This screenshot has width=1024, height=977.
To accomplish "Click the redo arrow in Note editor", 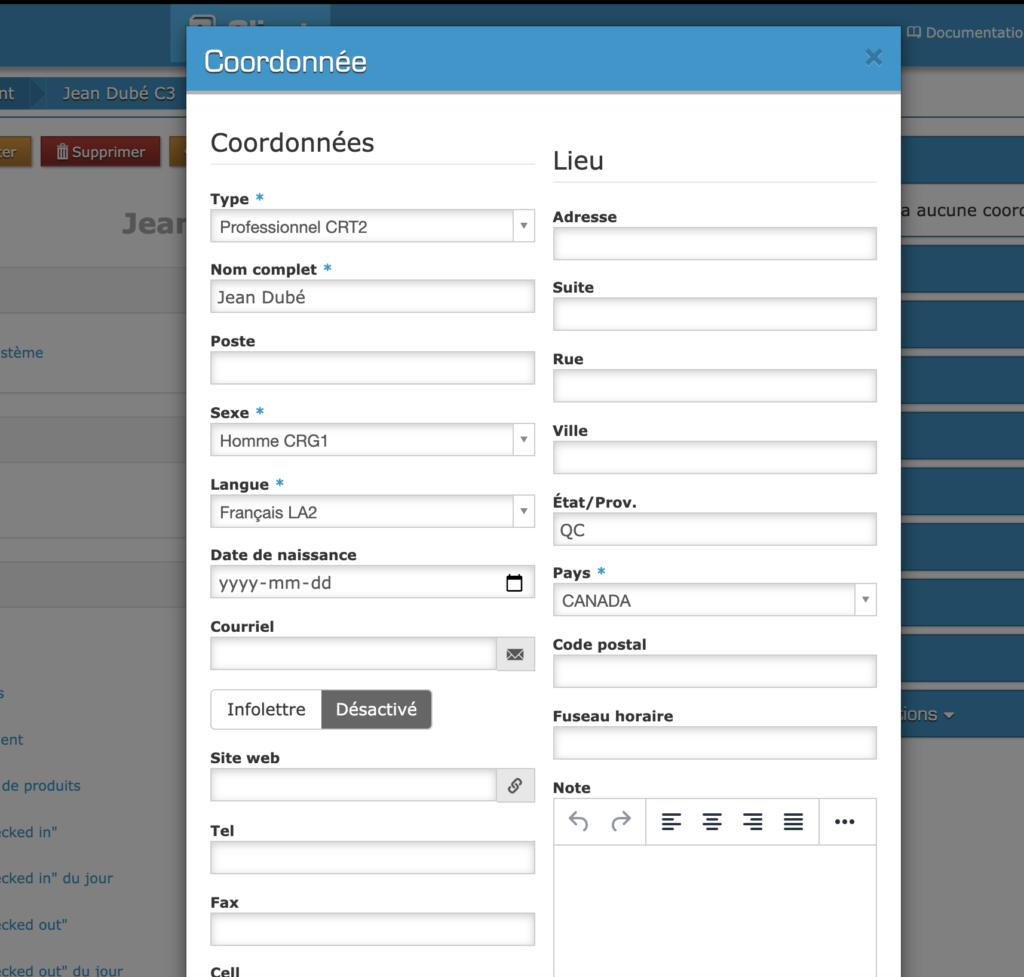I will [x=621, y=821].
